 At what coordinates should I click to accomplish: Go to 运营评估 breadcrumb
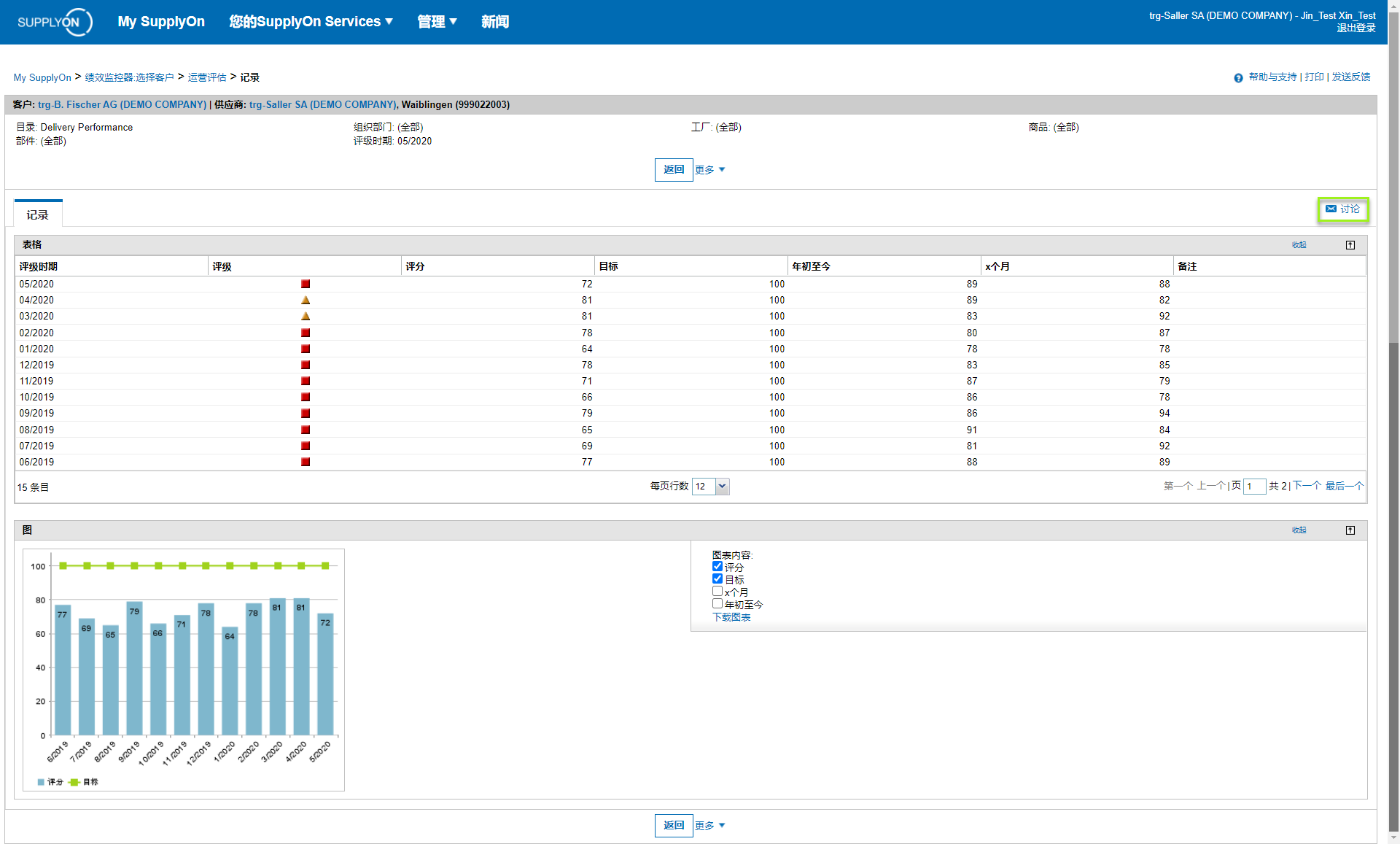[207, 77]
